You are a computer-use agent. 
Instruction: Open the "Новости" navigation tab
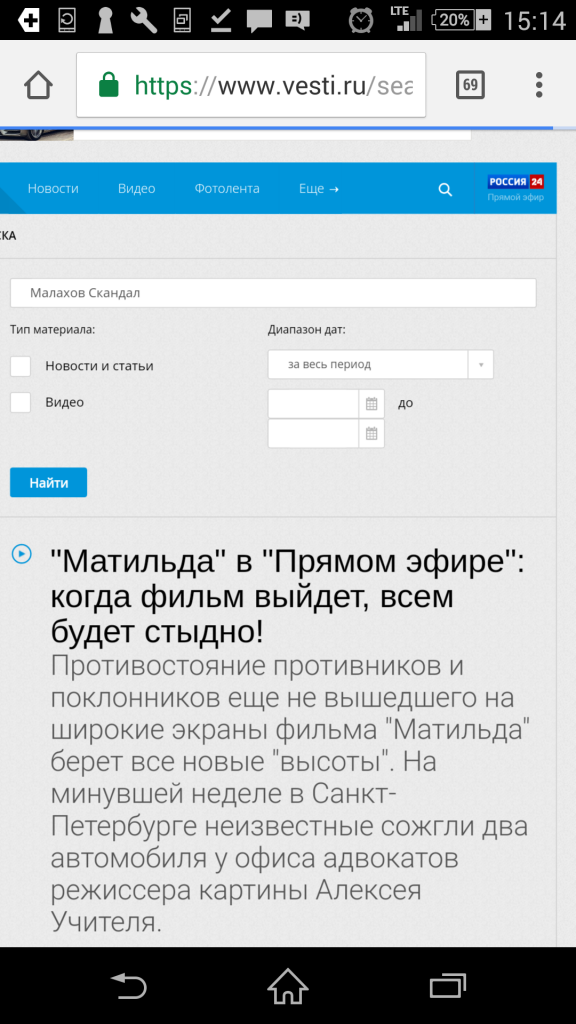(x=53, y=189)
